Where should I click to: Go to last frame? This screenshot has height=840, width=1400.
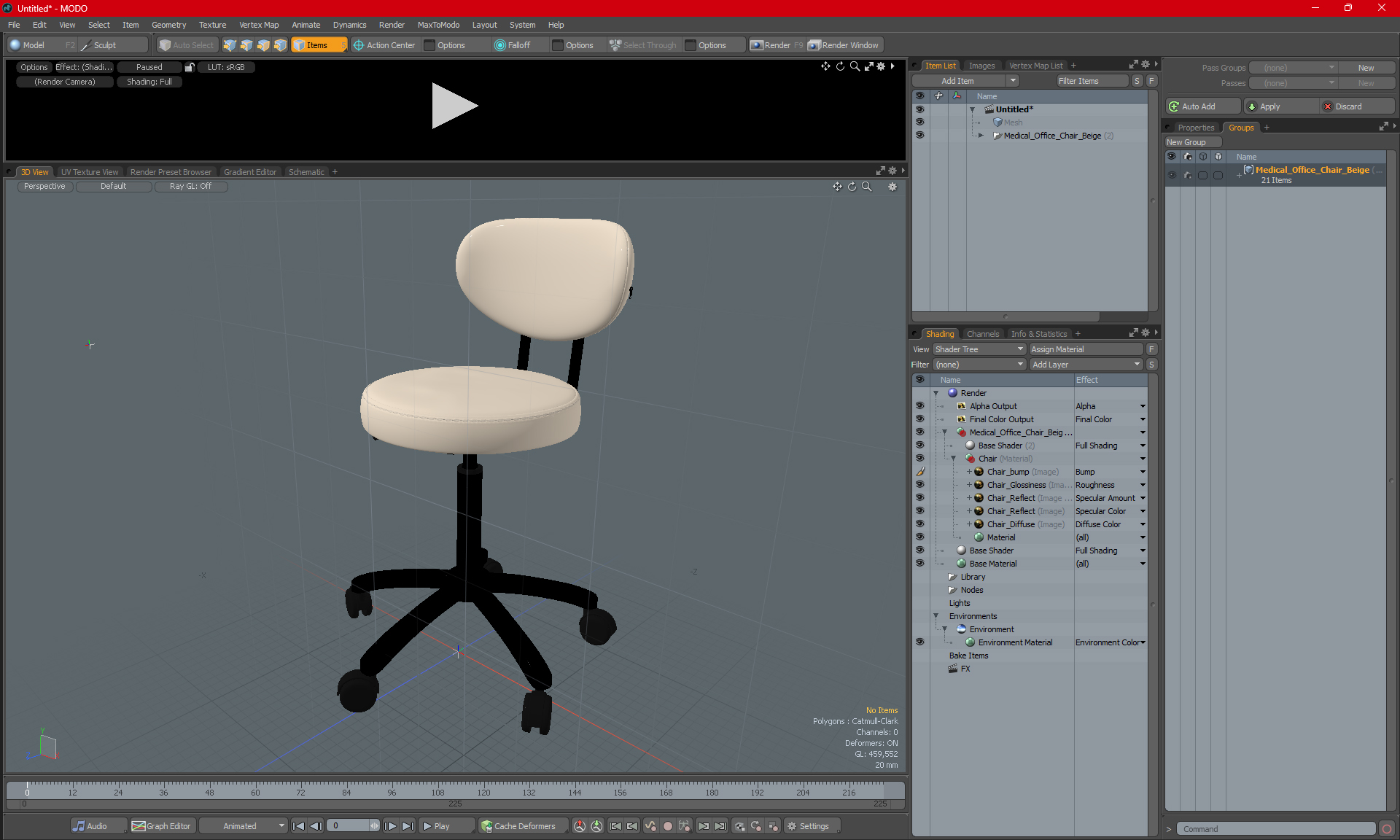click(x=408, y=826)
